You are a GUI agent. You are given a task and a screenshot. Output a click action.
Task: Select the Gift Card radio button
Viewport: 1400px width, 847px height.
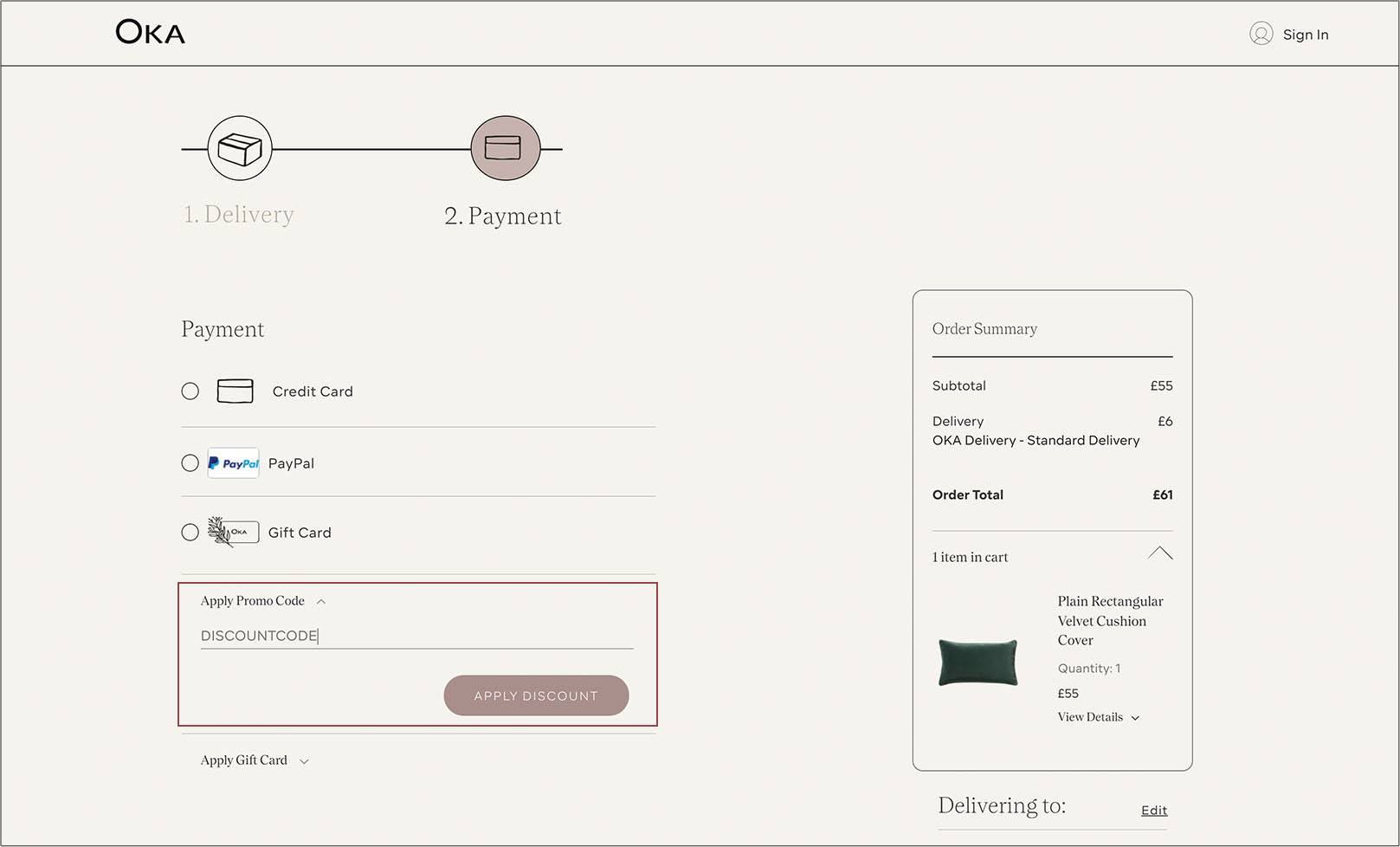tap(190, 532)
